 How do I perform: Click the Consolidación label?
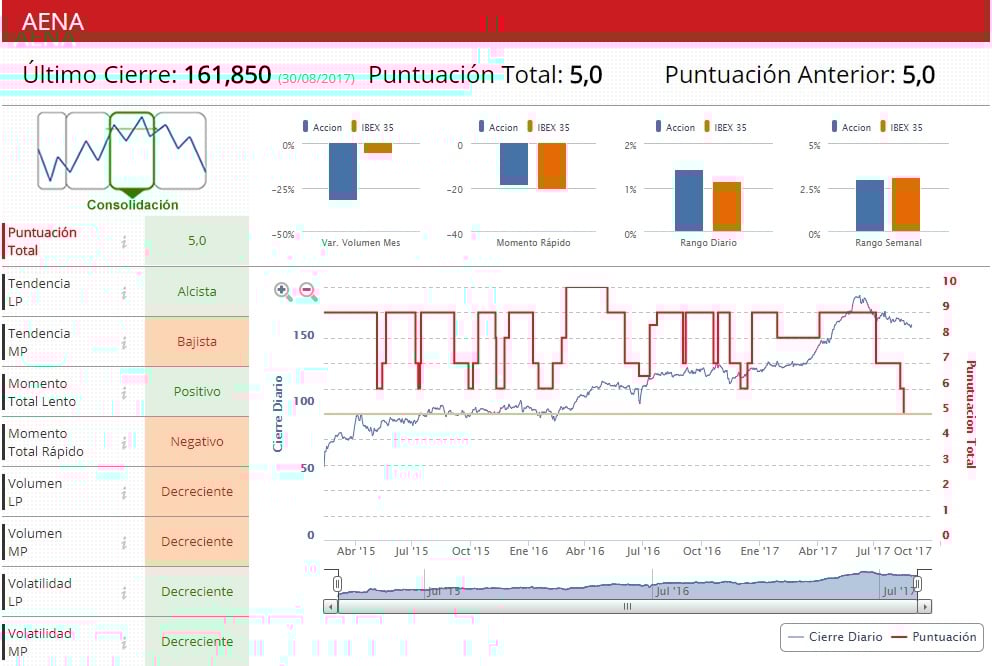point(133,205)
